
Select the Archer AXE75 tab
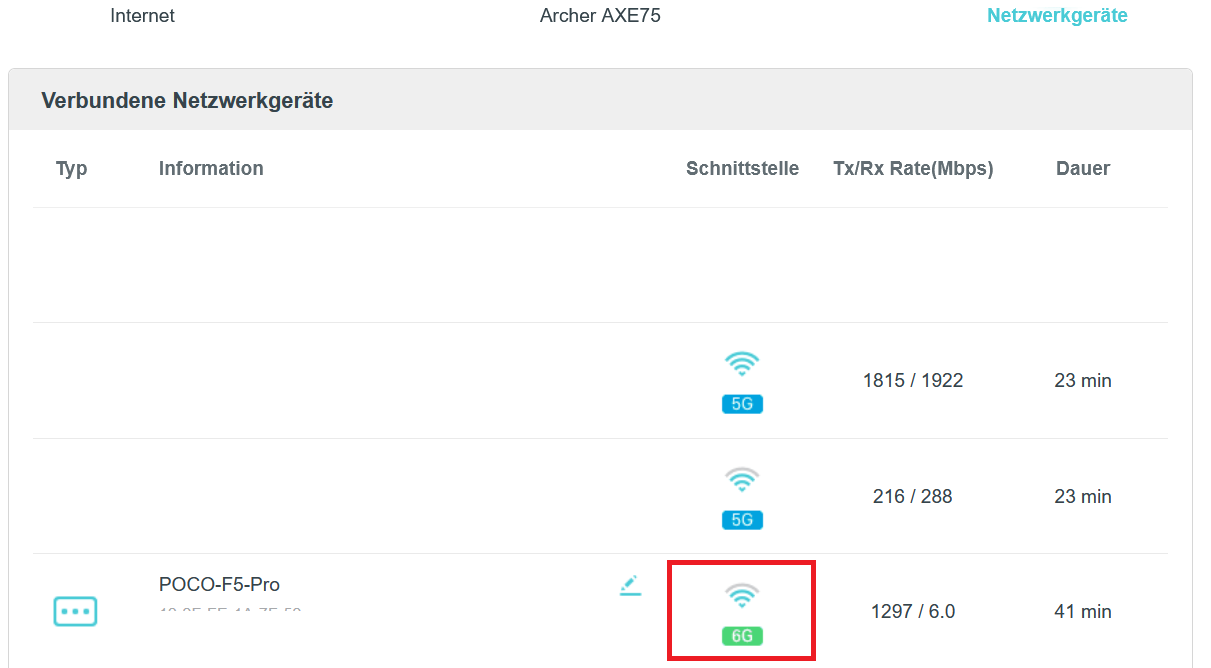[600, 16]
